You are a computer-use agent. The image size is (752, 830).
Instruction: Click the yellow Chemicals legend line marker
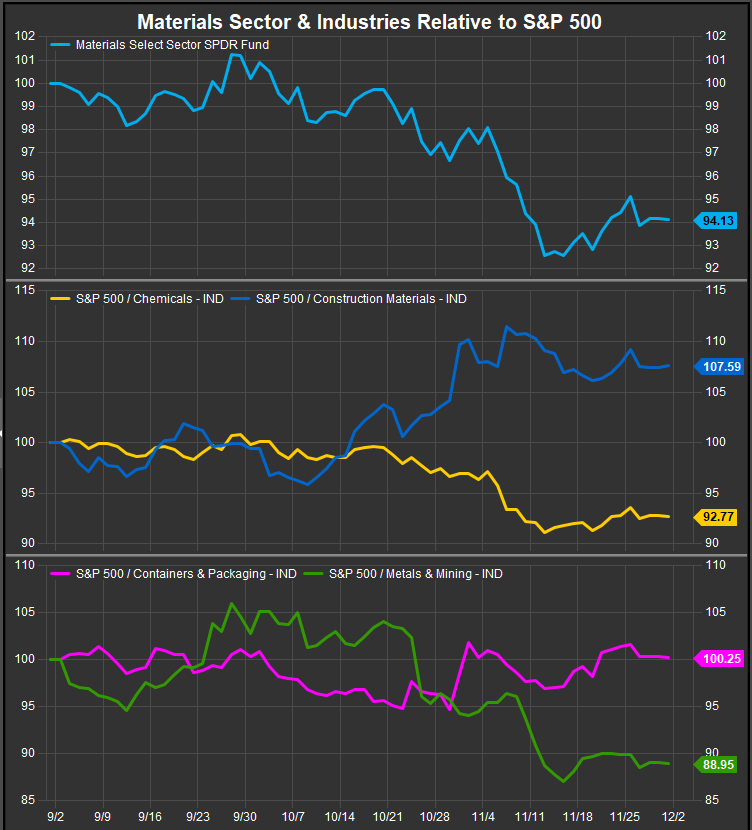pyautogui.click(x=60, y=299)
